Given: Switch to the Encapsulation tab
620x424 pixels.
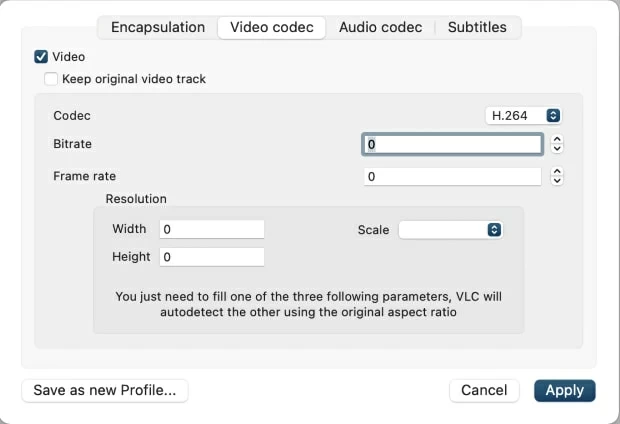Looking at the screenshot, I should pyautogui.click(x=158, y=27).
